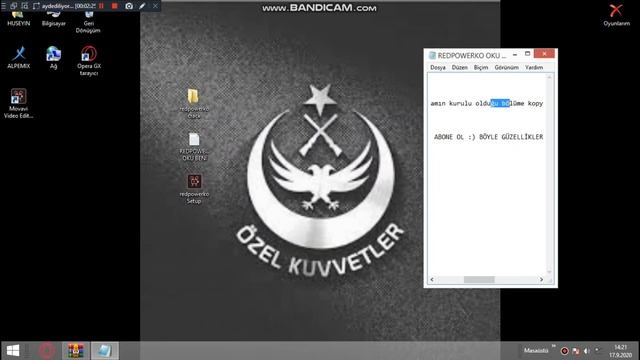
Task: Click the Notepad vertical scroll-down arrow
Action: [549, 272]
